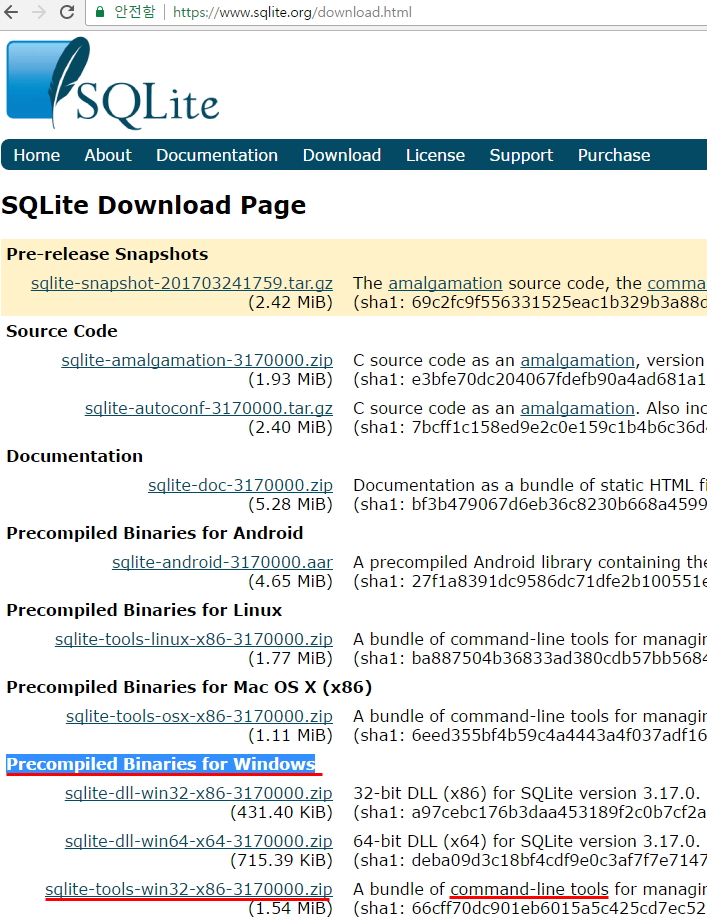The image size is (707, 923).
Task: Open the Home menu item
Action: (36, 155)
